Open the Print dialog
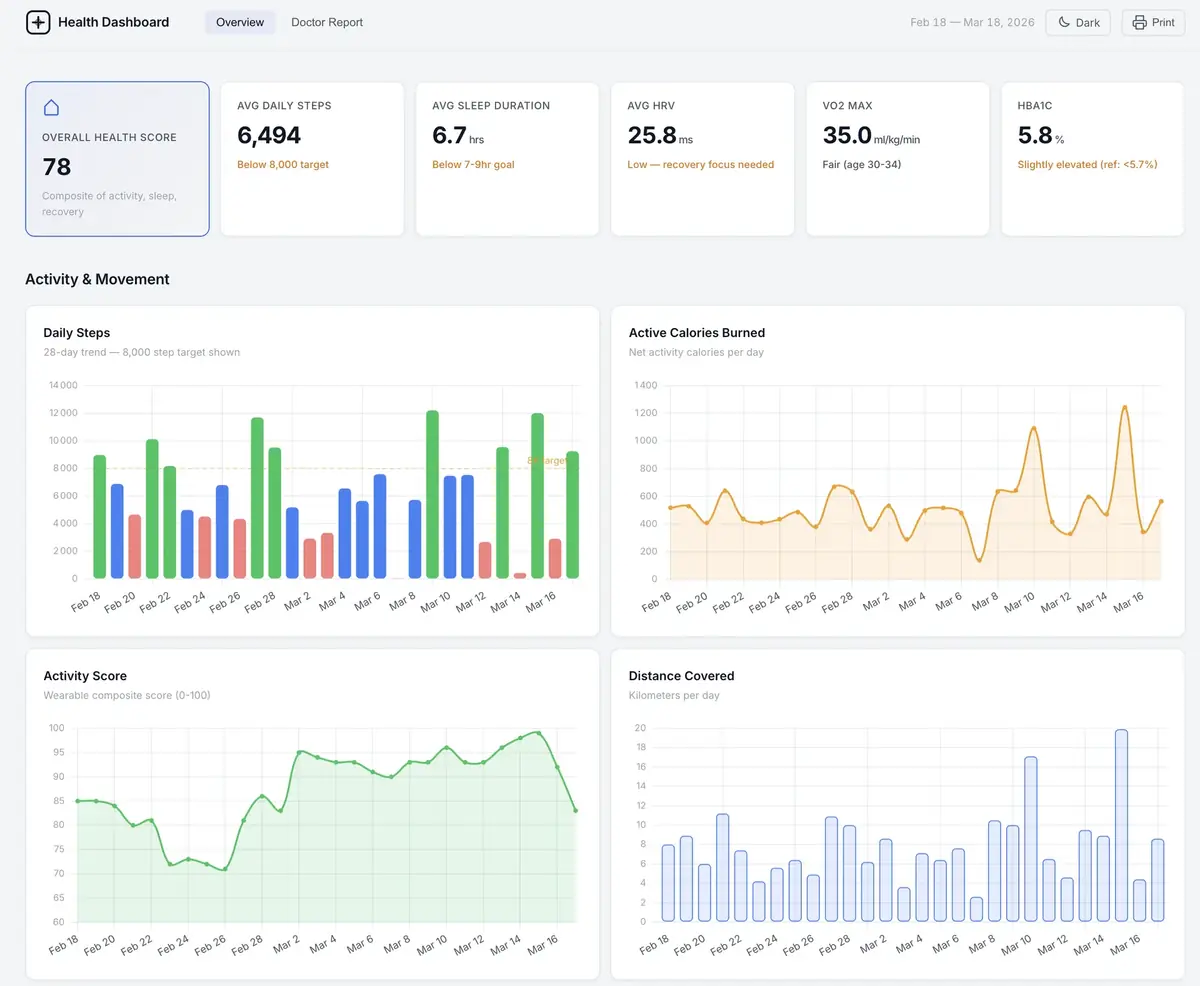 [x=1153, y=22]
